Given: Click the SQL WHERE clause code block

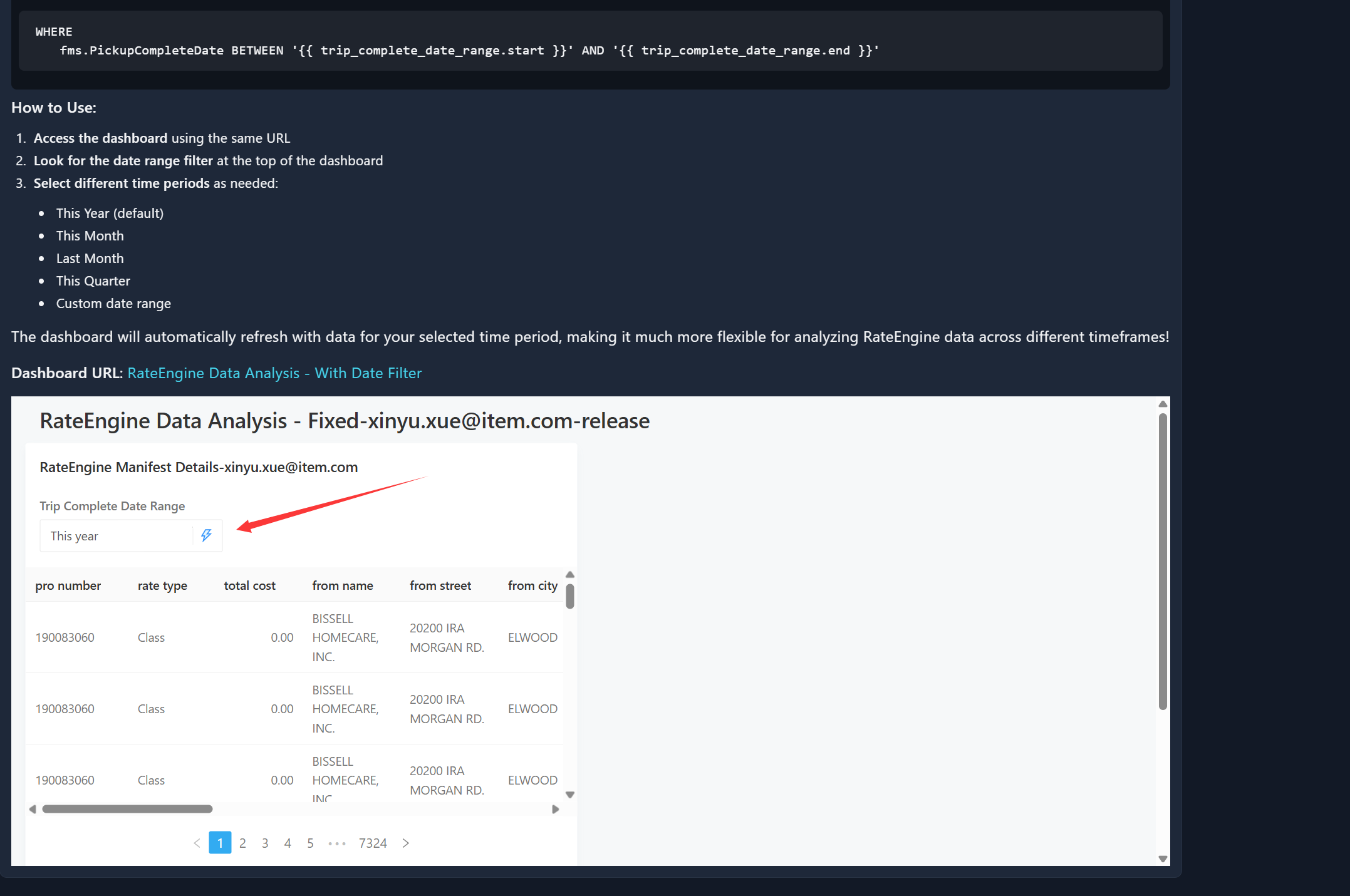Looking at the screenshot, I should coord(590,41).
